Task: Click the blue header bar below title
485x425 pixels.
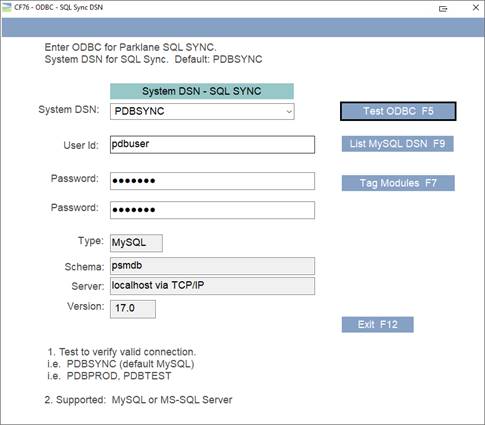Action: point(242,27)
